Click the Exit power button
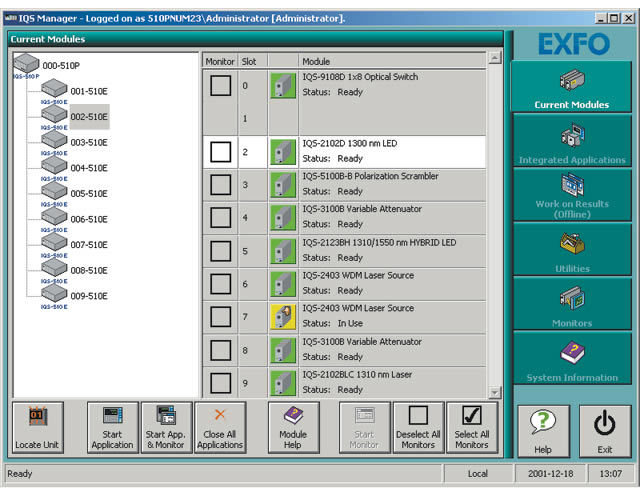Viewport: 640px width, 496px height. [x=605, y=431]
